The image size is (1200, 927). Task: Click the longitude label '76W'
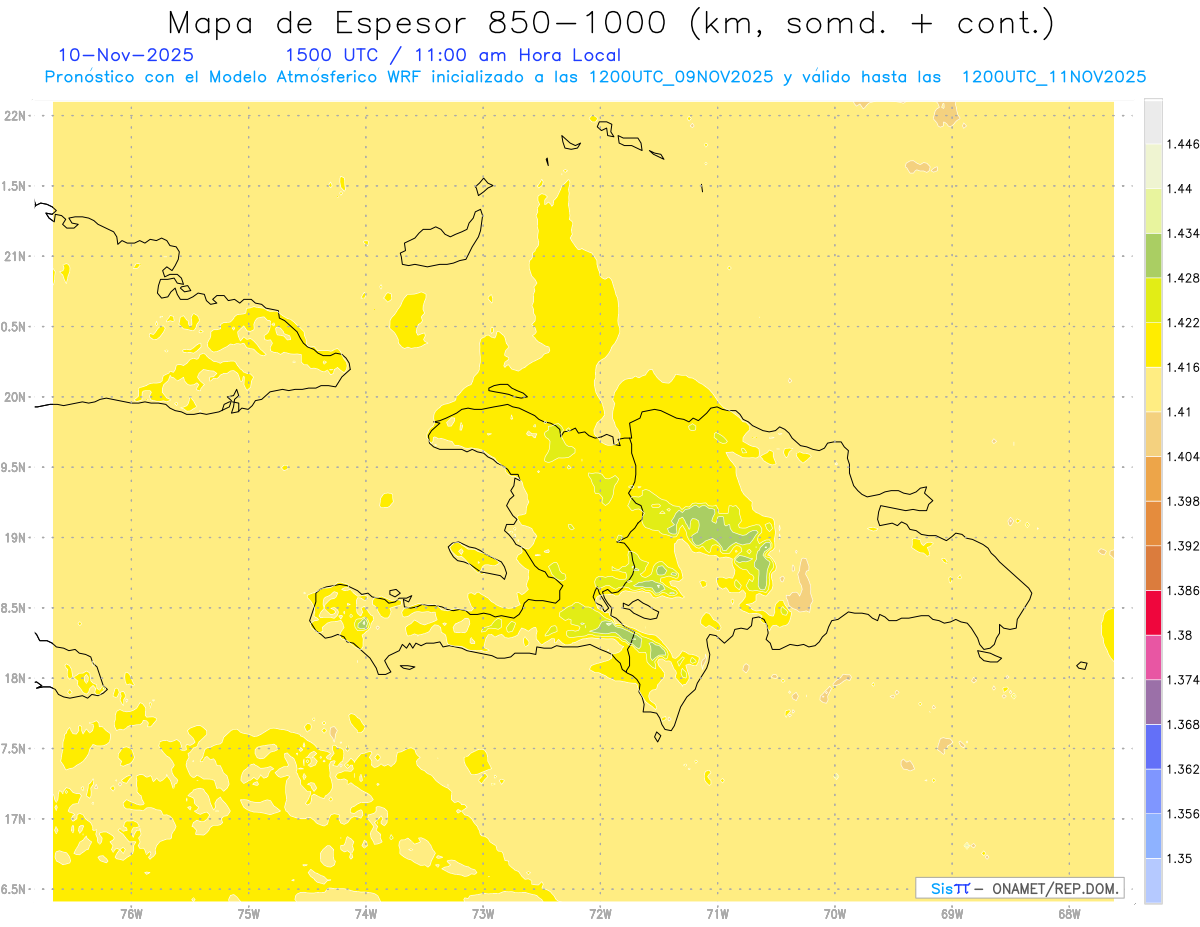131,914
